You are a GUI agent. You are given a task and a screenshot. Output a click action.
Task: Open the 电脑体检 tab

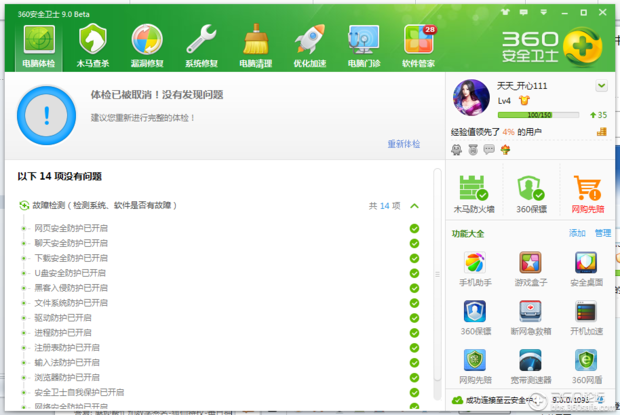(x=38, y=46)
